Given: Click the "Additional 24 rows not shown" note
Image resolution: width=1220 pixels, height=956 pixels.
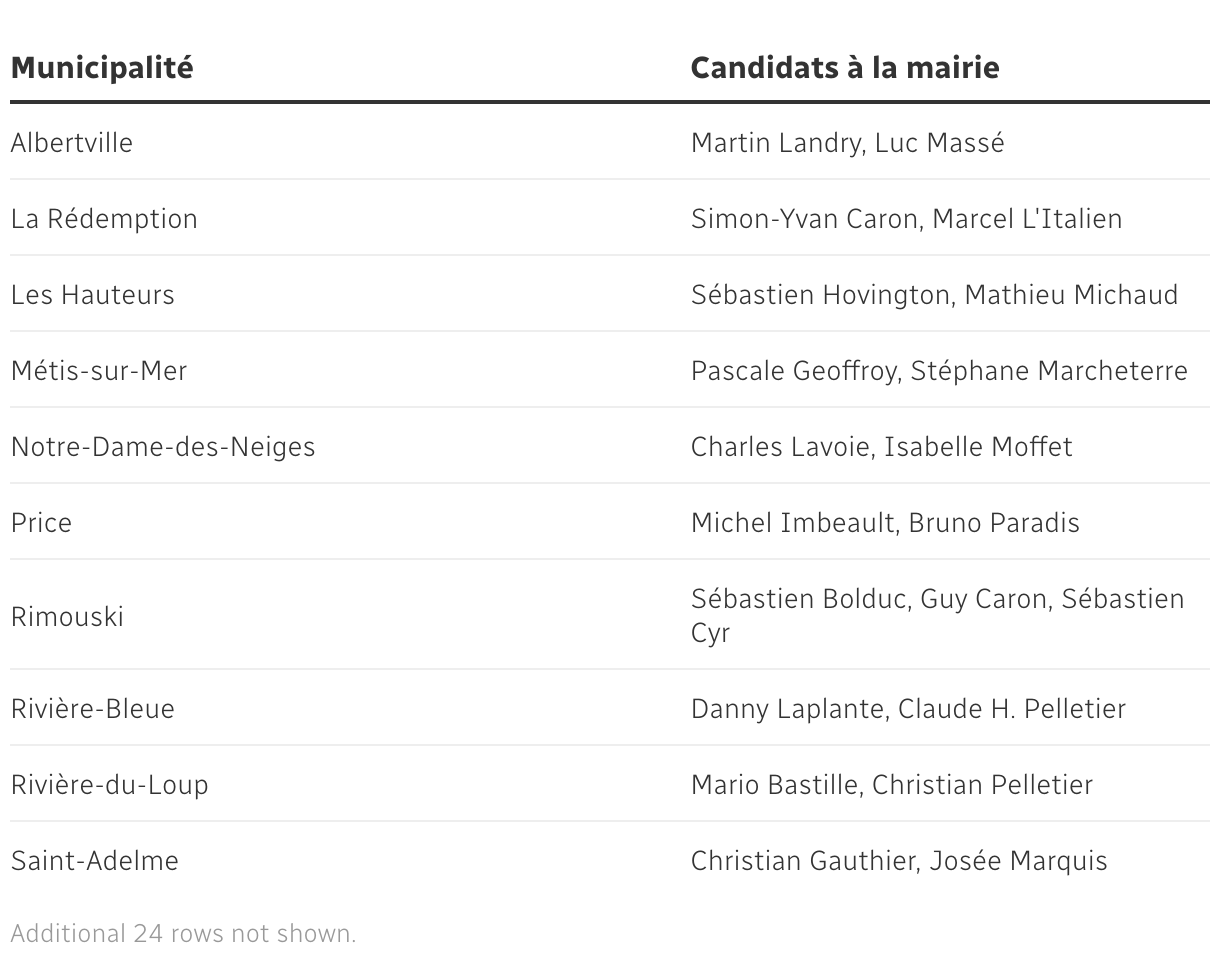Looking at the screenshot, I should point(184,934).
